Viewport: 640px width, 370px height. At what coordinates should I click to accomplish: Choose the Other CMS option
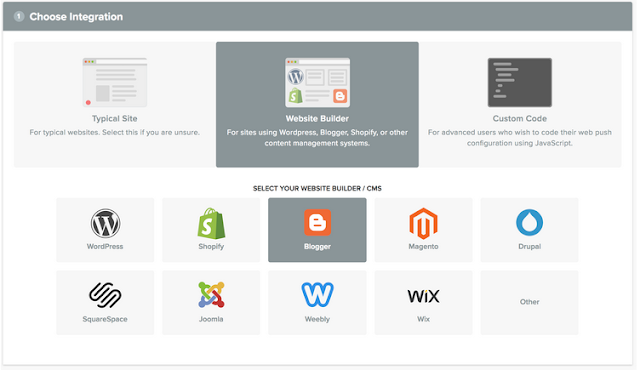click(529, 302)
